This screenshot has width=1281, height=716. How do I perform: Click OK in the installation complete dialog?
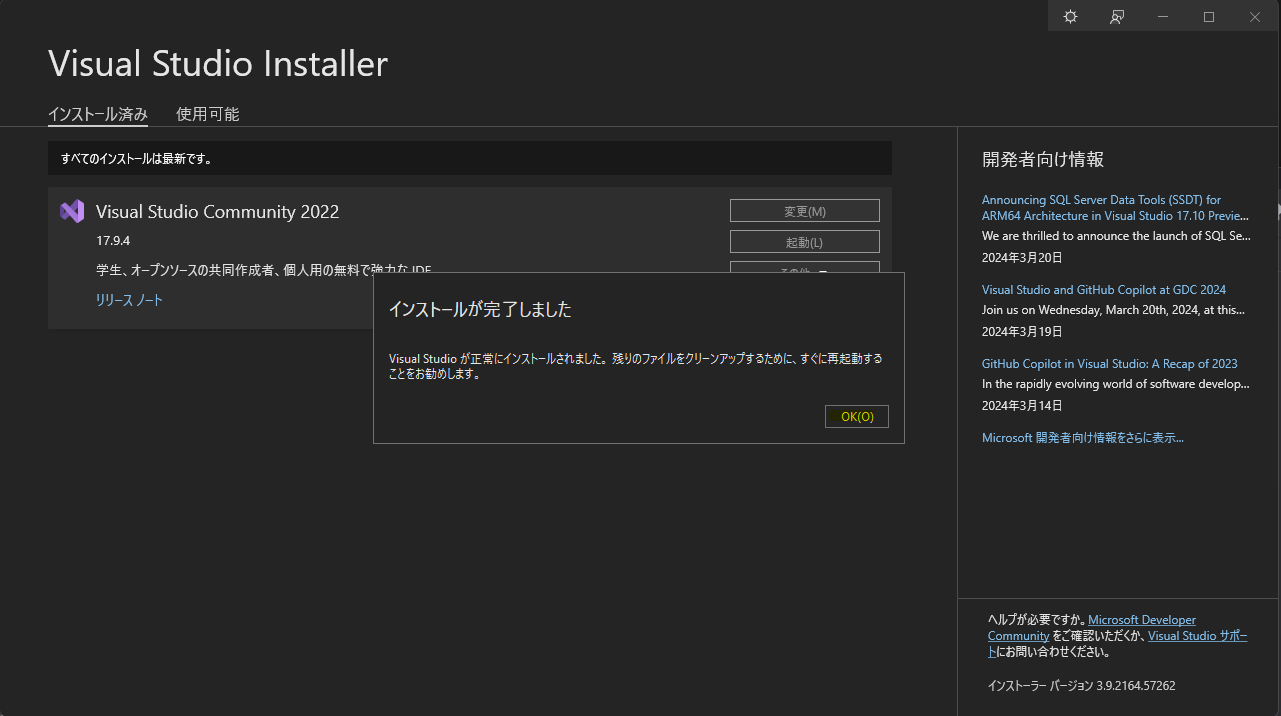(856, 416)
